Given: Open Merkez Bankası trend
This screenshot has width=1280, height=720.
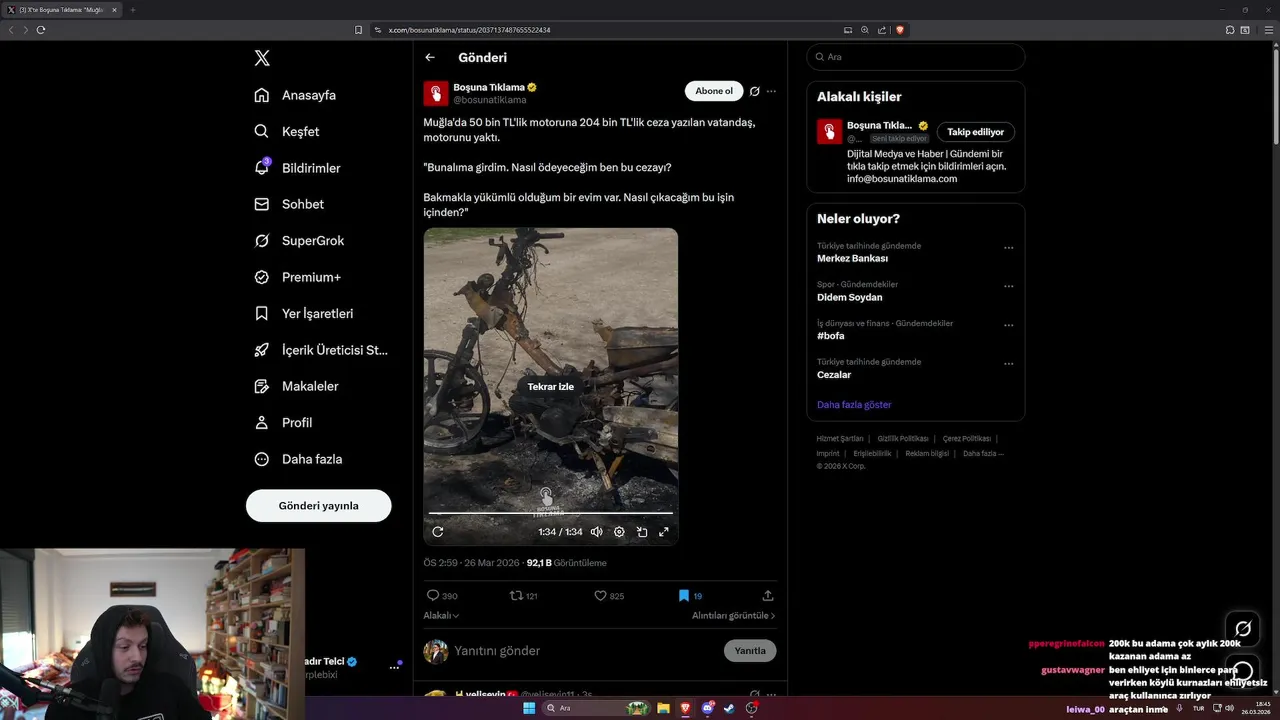Looking at the screenshot, I should [852, 258].
